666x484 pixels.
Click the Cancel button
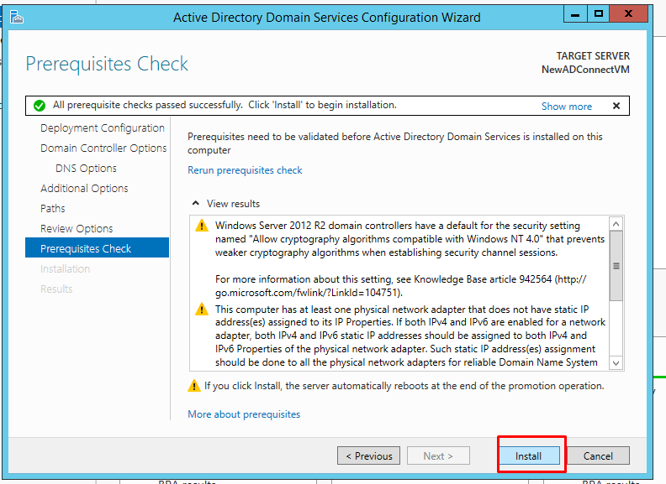pos(598,456)
